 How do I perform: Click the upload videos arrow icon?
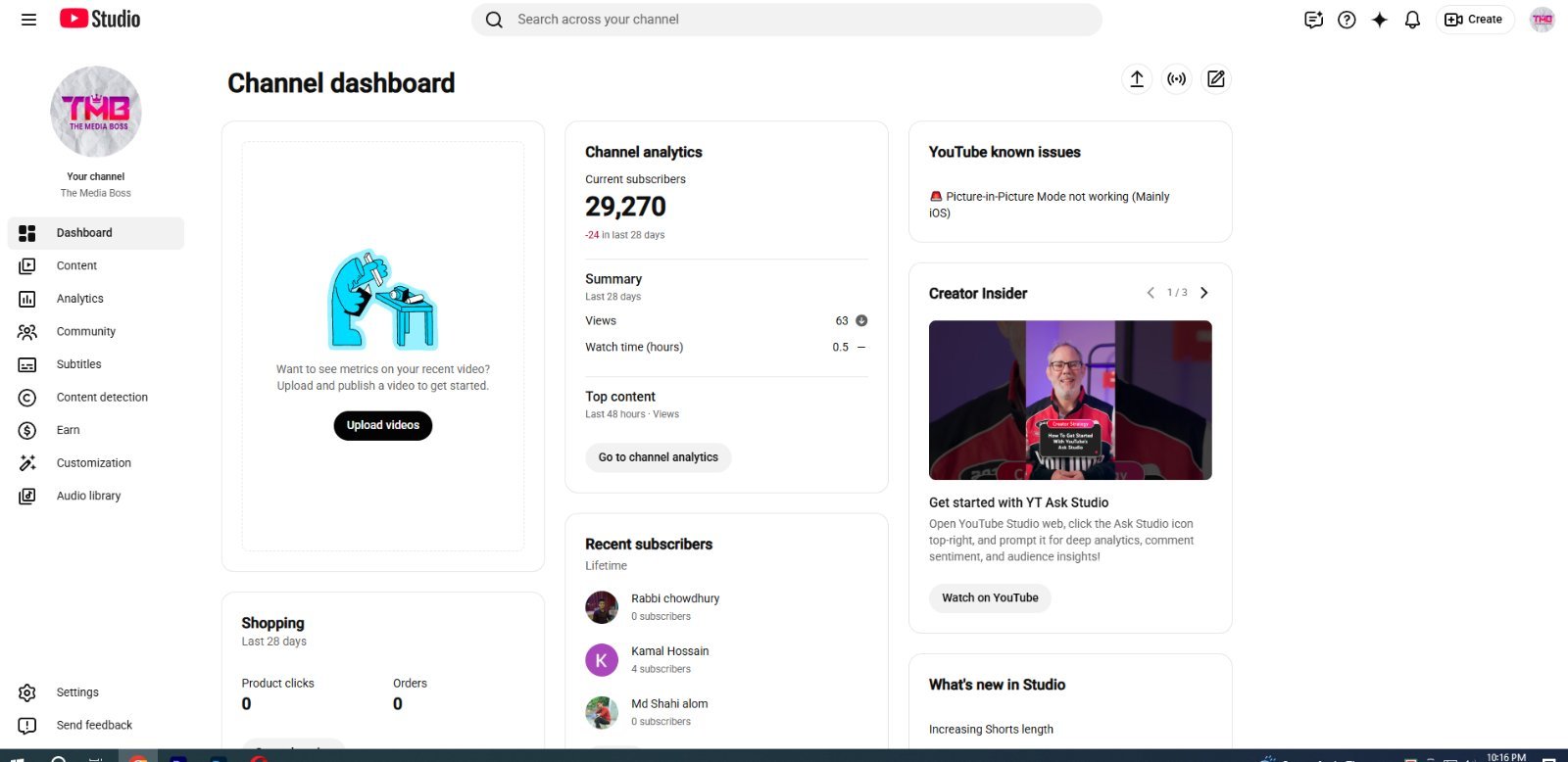1137,79
